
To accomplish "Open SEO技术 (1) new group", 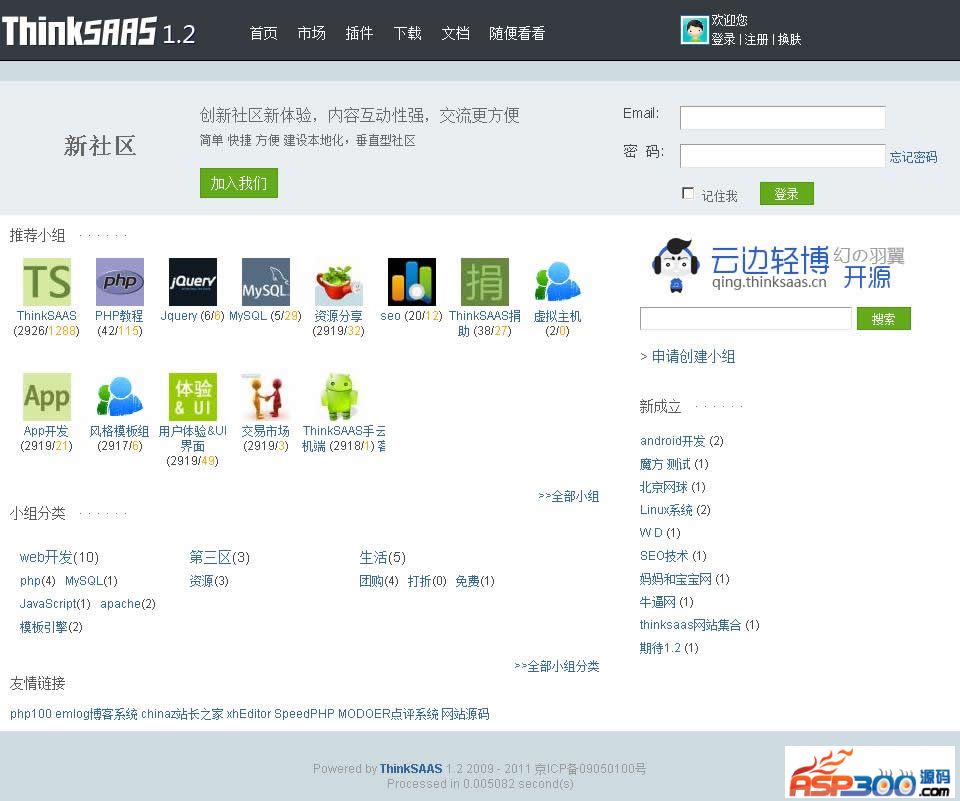I will (x=673, y=556).
